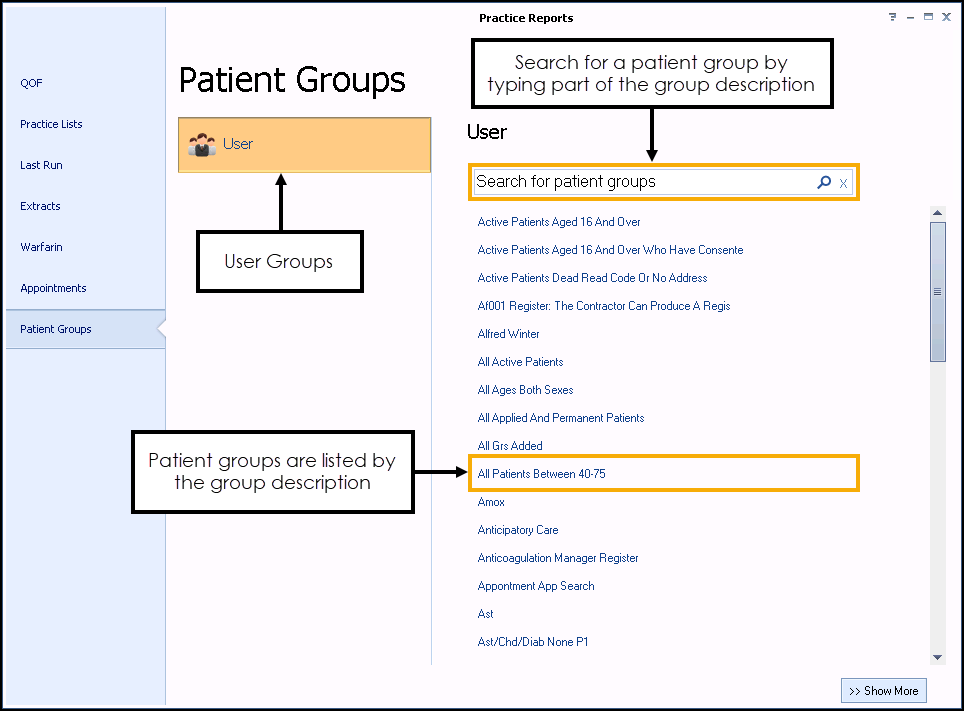964x711 pixels.
Task: Open All Patients Between 40-75 group
Action: 541,474
